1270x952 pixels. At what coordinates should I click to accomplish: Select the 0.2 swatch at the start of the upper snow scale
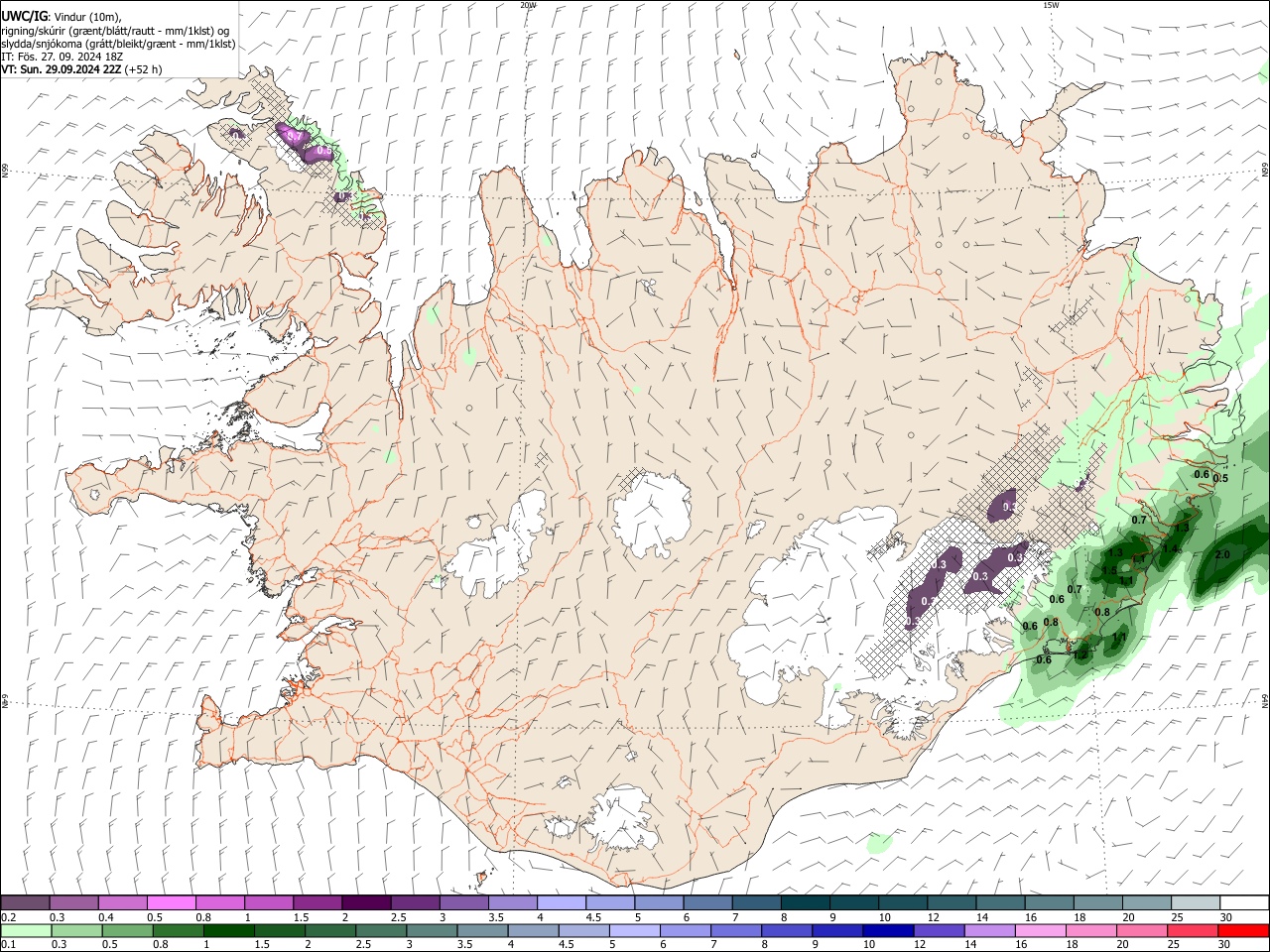(25, 902)
